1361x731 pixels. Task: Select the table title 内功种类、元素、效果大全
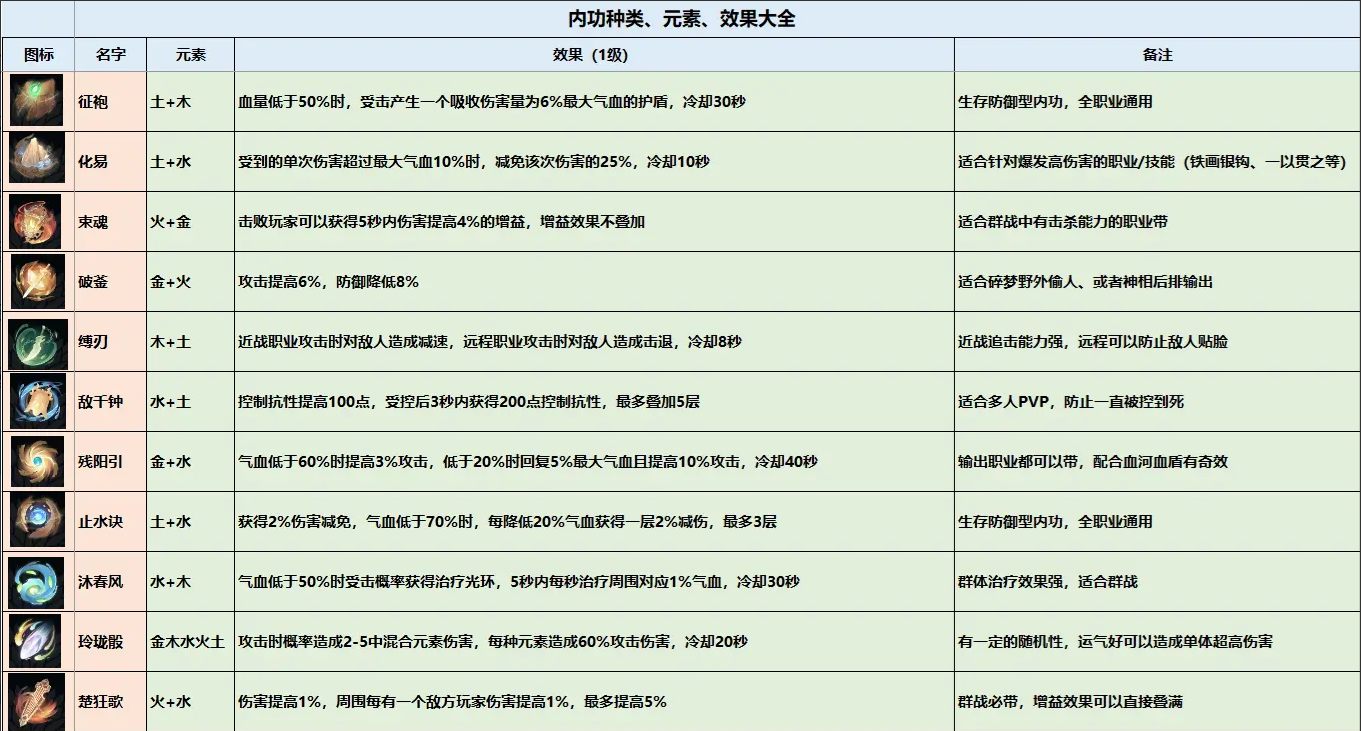[680, 19]
